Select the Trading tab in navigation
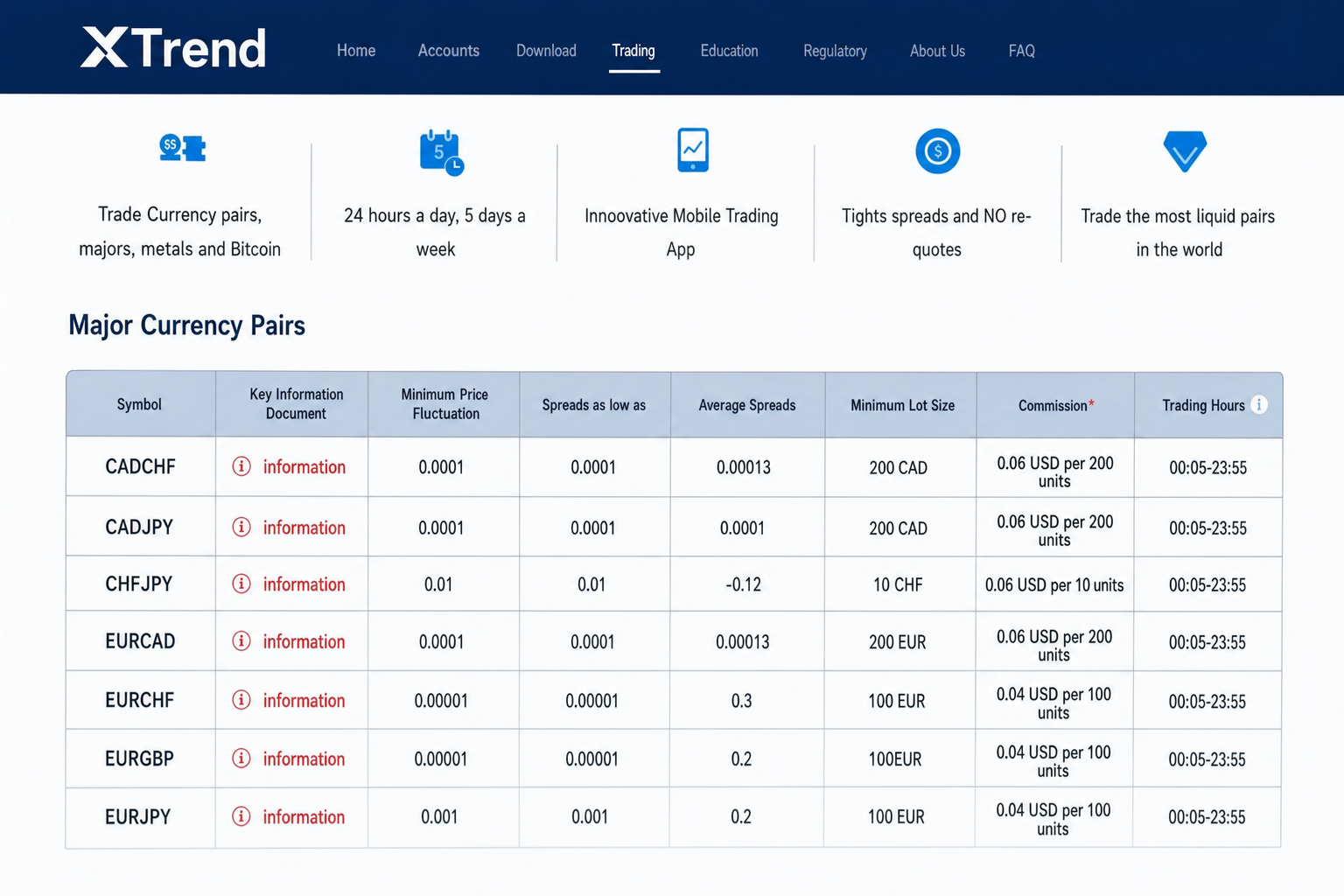1344x896 pixels. [x=633, y=51]
